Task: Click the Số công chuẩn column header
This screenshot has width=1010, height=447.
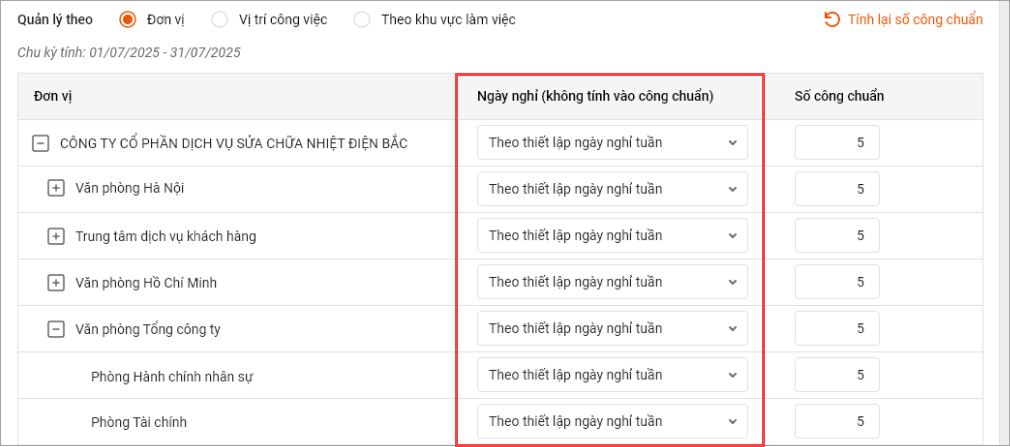Action: [x=839, y=96]
